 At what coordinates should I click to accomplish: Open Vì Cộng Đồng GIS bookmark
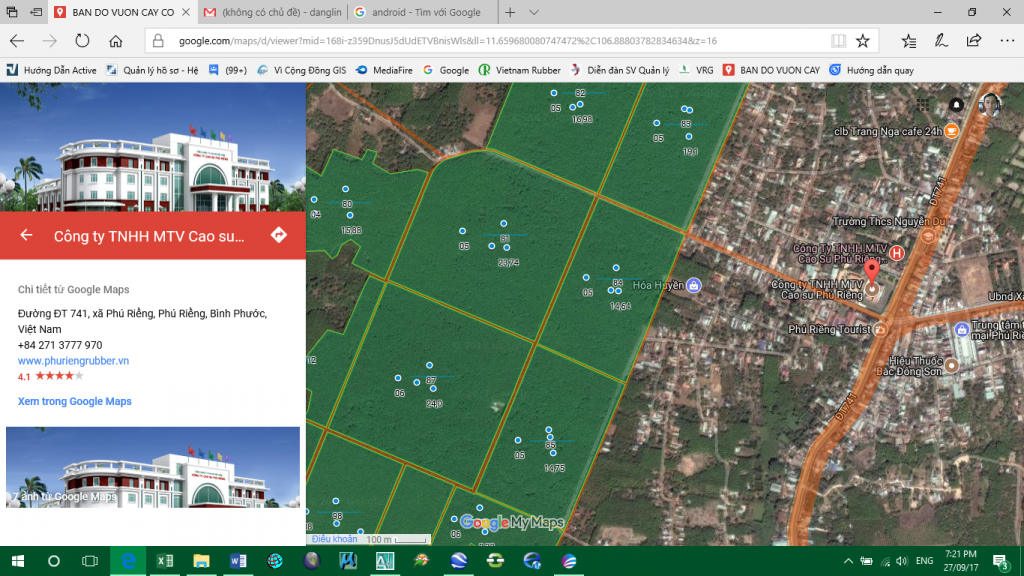pyautogui.click(x=302, y=71)
